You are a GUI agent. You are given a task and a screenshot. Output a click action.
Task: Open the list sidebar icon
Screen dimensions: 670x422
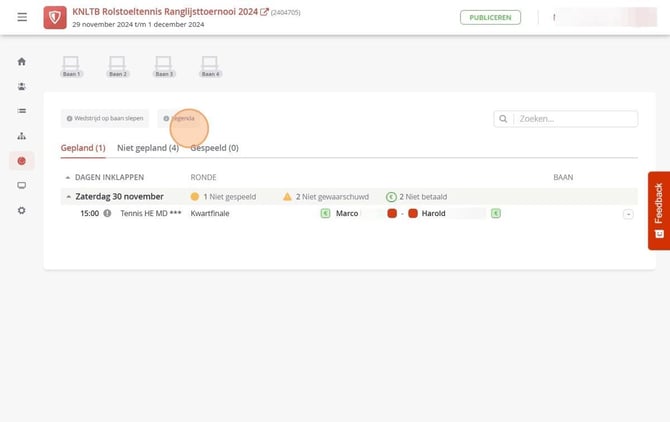tap(22, 111)
